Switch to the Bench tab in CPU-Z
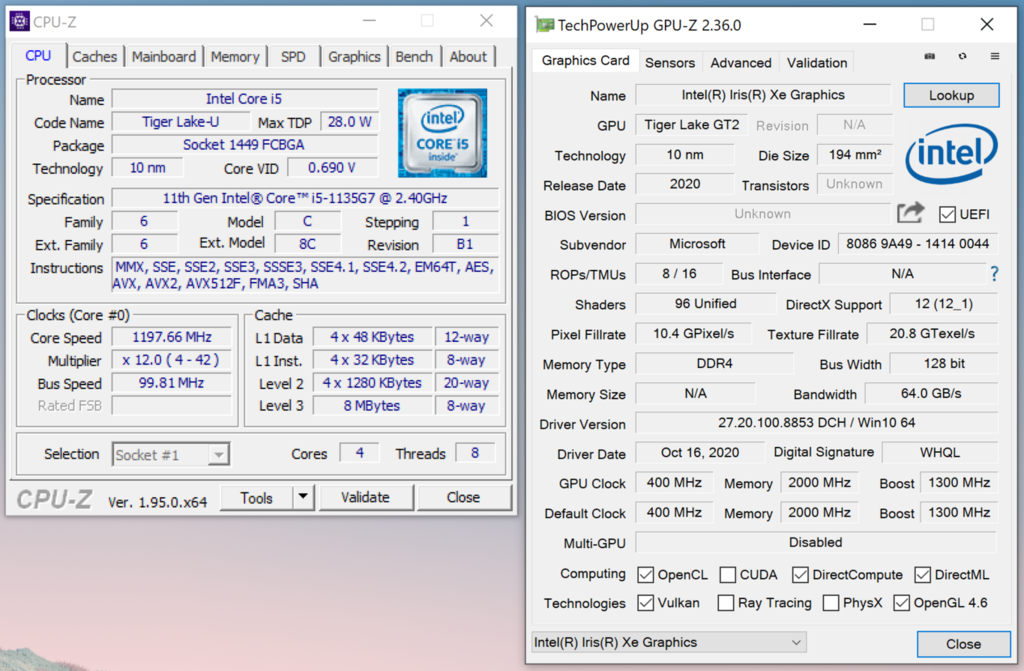 pyautogui.click(x=414, y=57)
